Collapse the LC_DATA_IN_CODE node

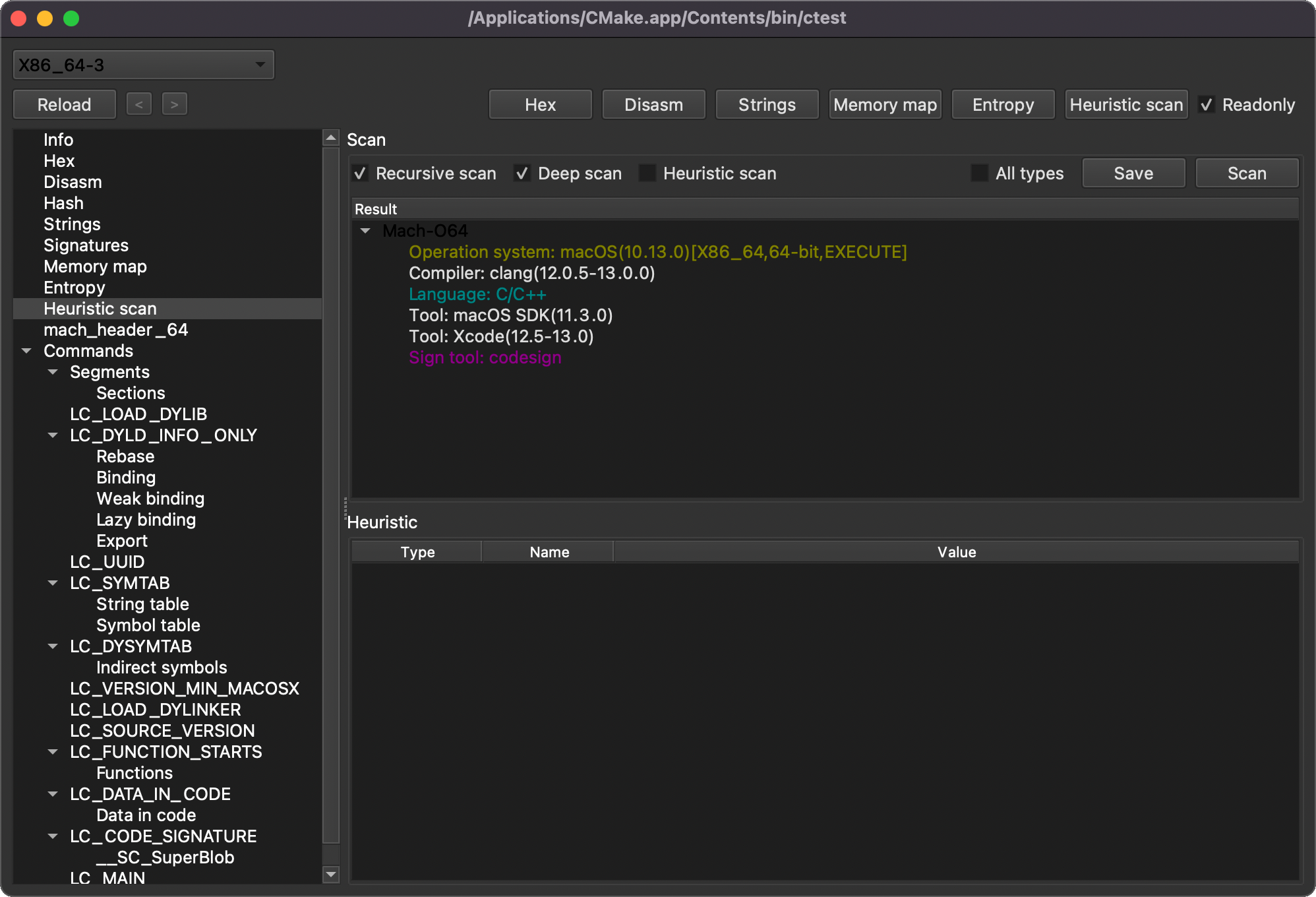click(x=53, y=794)
